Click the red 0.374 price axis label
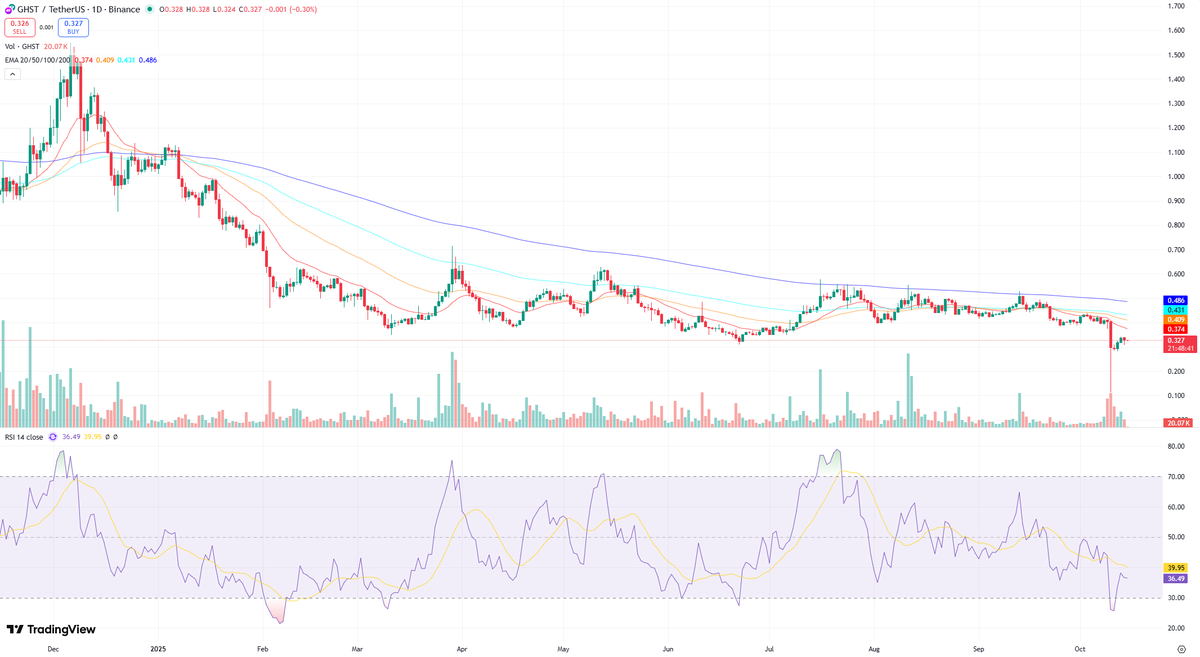This screenshot has width=1200, height=657. coord(1176,329)
